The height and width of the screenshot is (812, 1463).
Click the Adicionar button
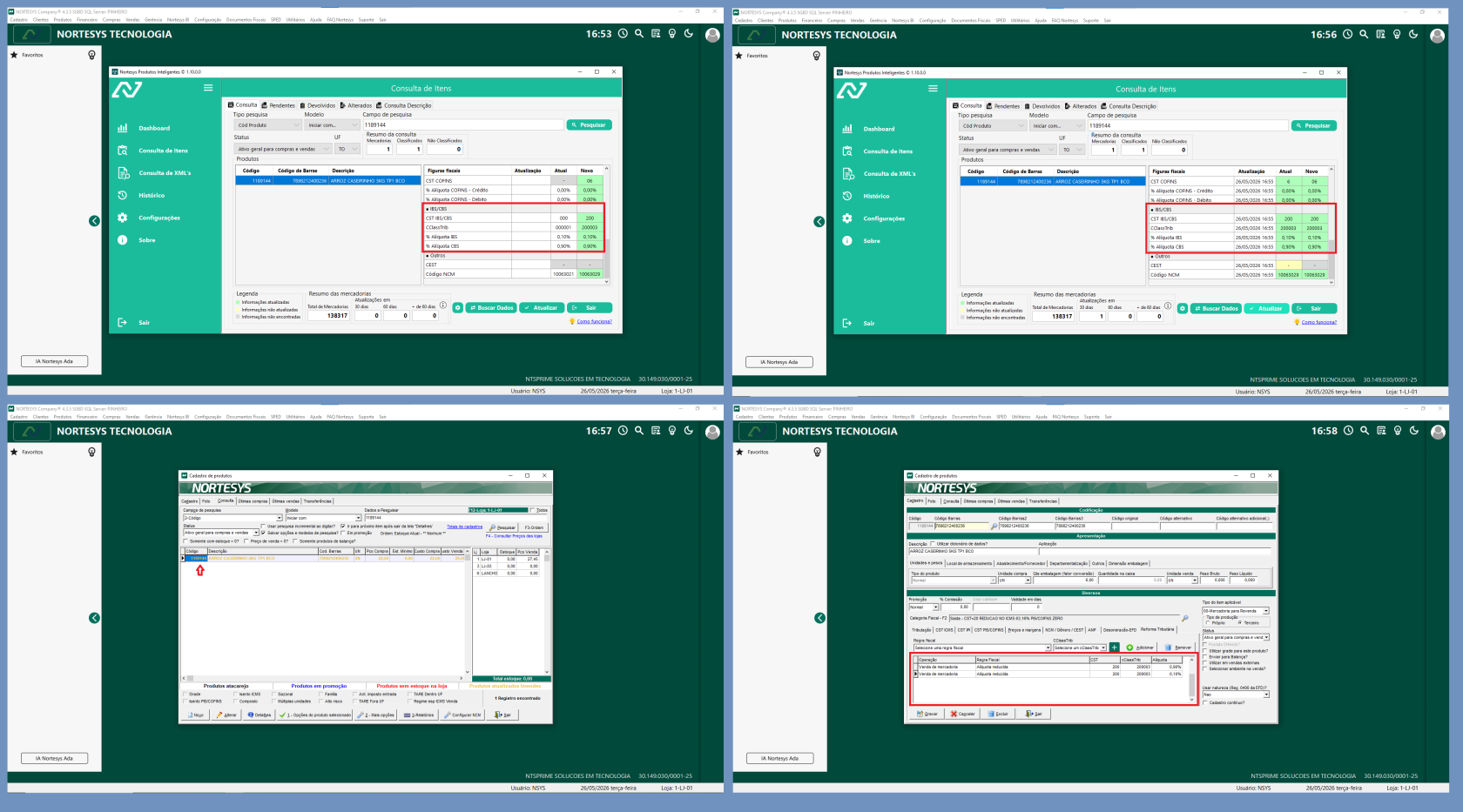click(1140, 648)
